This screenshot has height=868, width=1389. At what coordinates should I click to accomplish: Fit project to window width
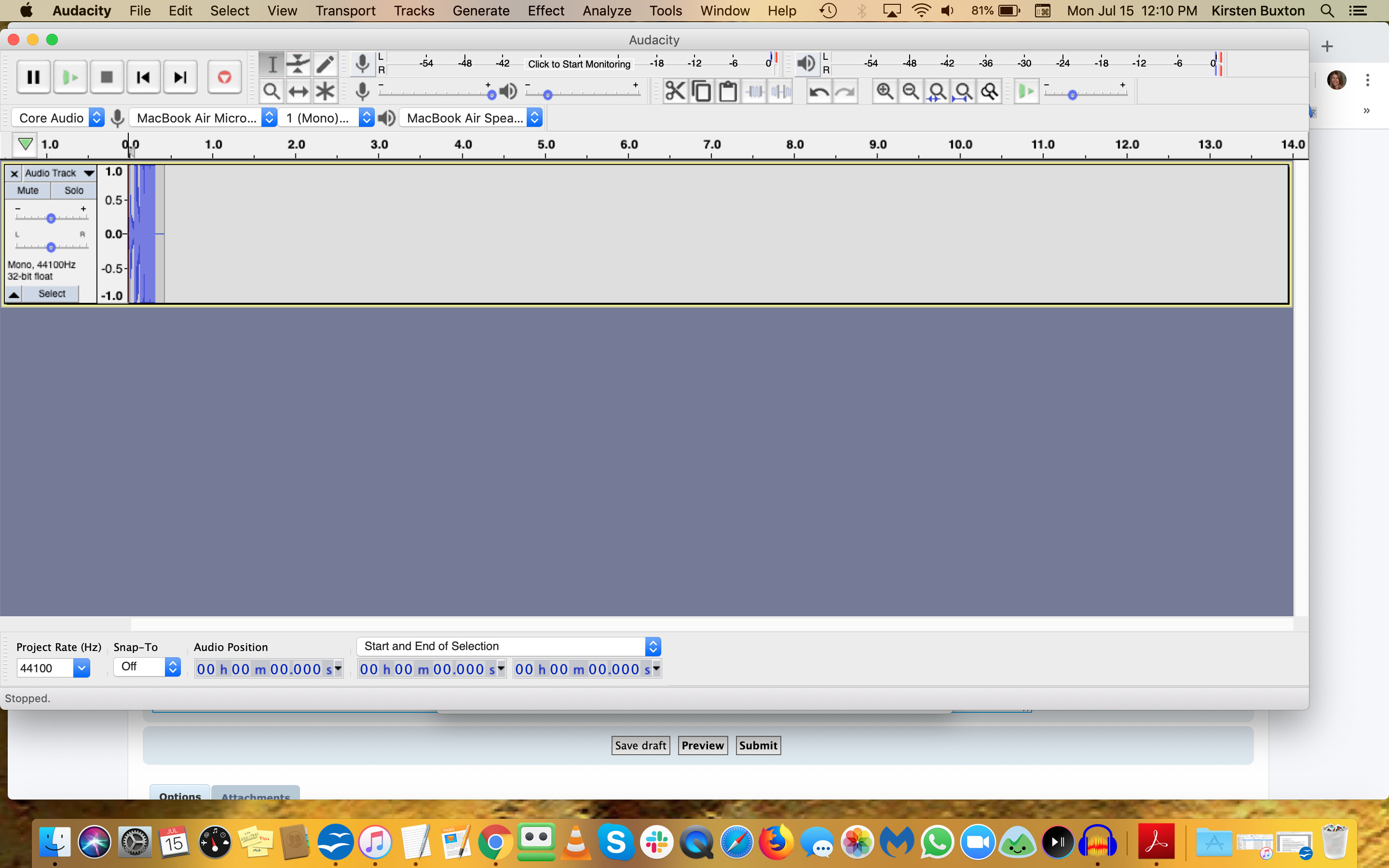(x=964, y=91)
